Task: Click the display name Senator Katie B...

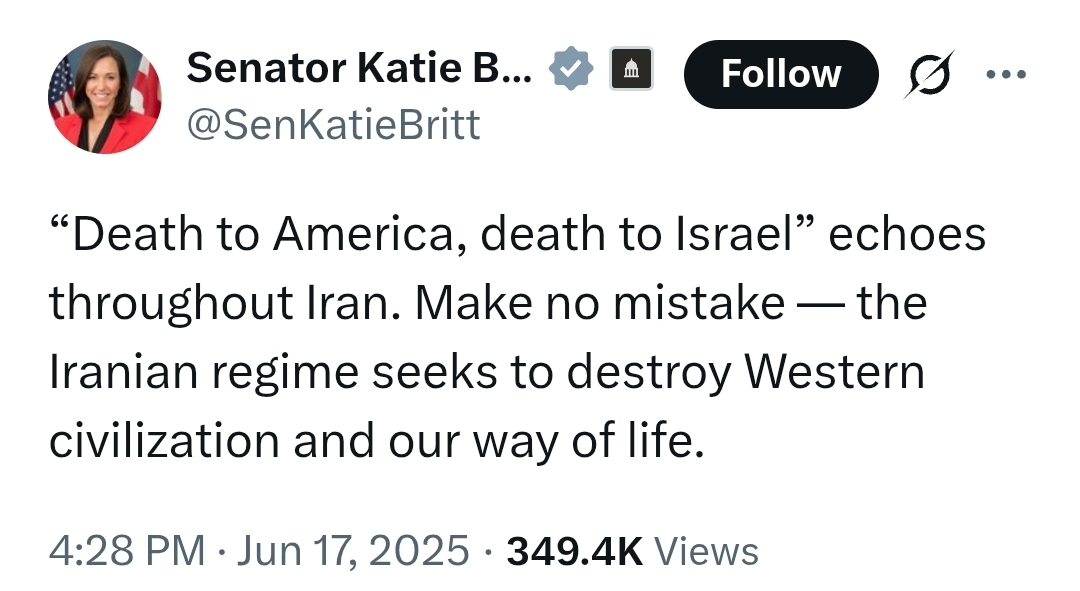Action: coord(359,68)
